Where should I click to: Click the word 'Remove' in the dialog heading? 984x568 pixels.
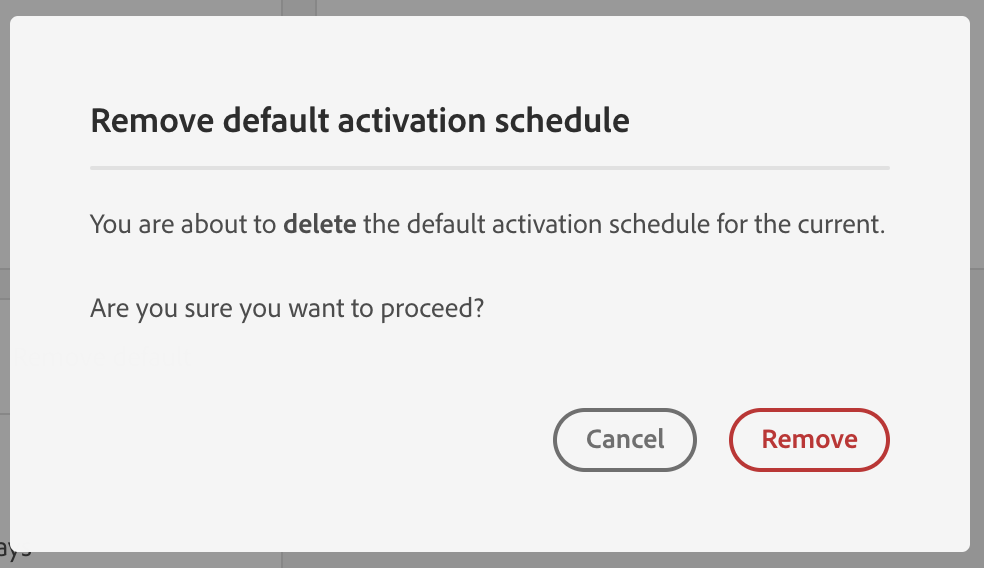pyautogui.click(x=152, y=120)
